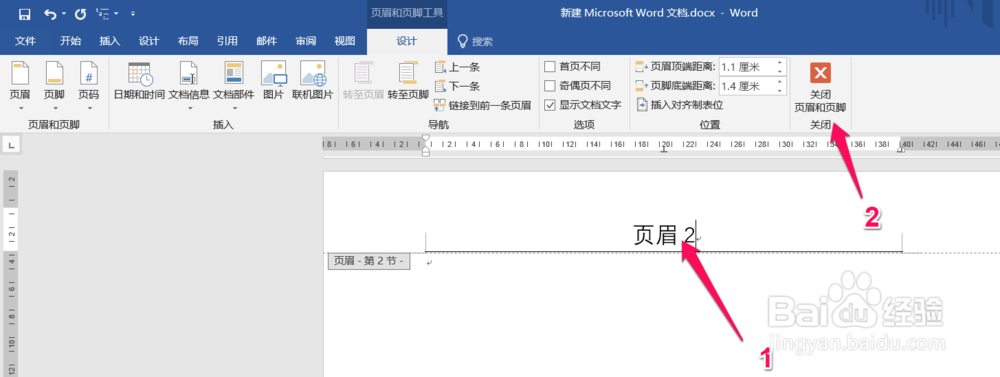Switch to the 插入 (Insert) ribbon tab
1000x377 pixels.
110,41
